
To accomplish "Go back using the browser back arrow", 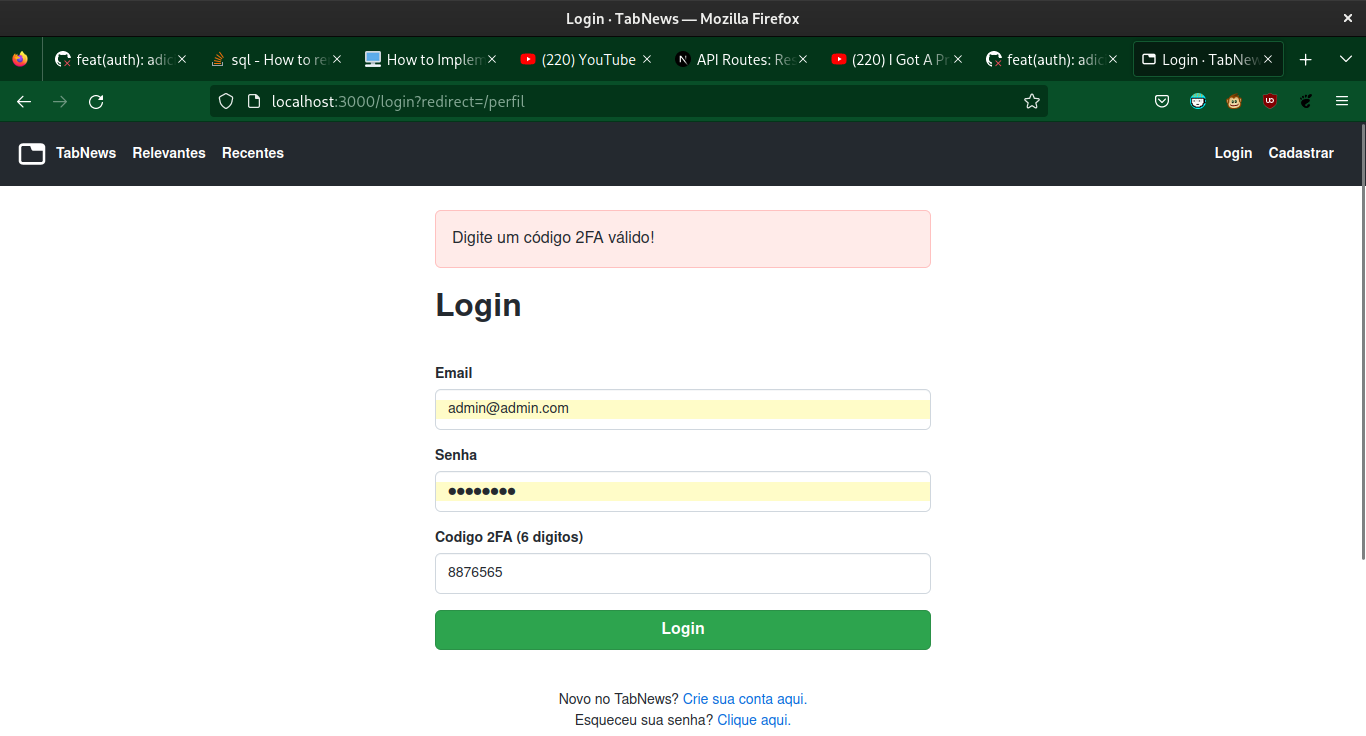I will coord(24,101).
